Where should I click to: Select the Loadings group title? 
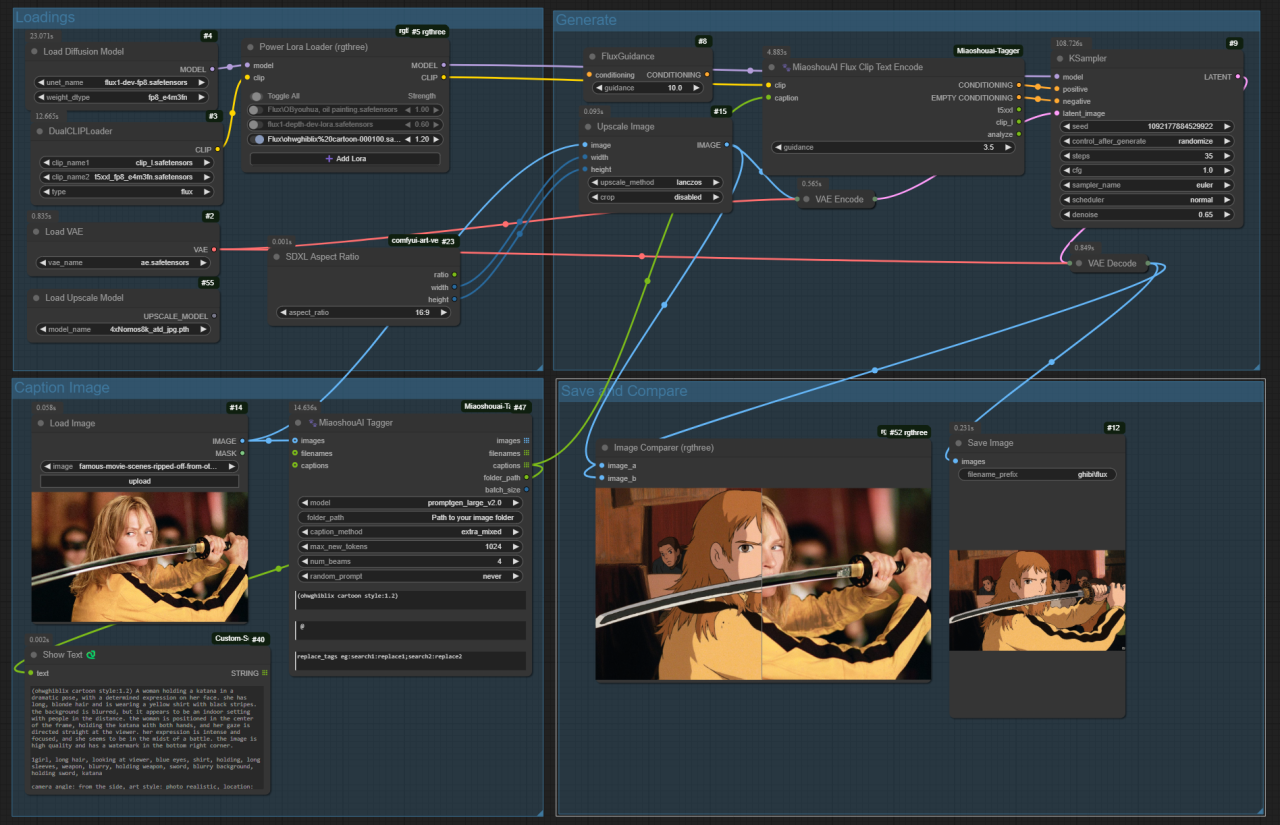pyautogui.click(x=45, y=17)
